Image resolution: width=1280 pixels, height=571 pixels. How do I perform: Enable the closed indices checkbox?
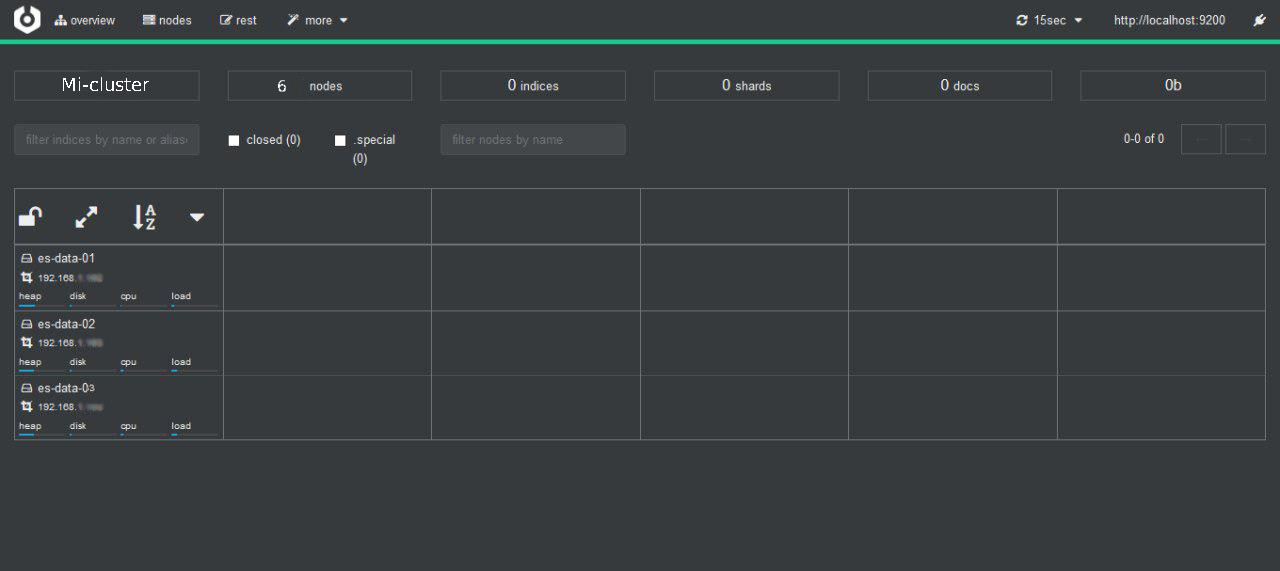point(234,141)
